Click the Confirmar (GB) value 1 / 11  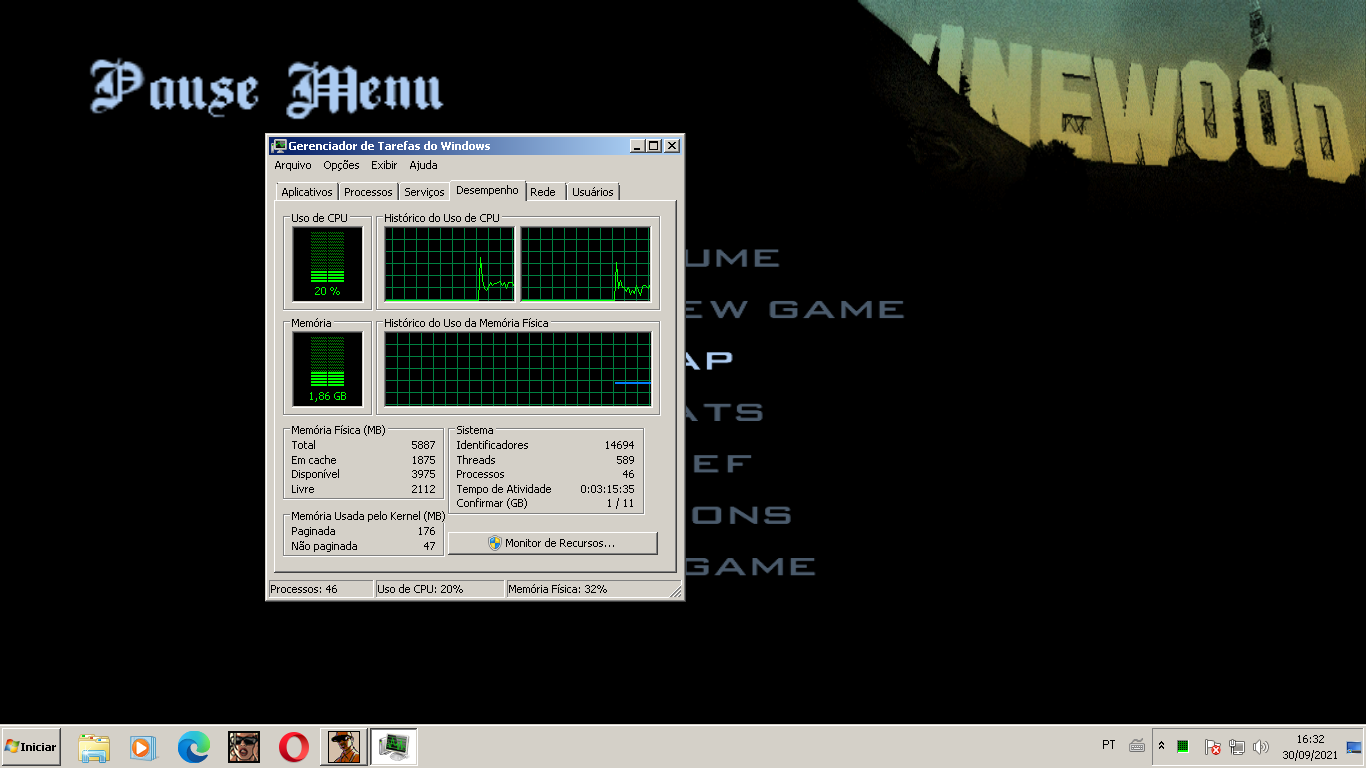pyautogui.click(x=620, y=503)
